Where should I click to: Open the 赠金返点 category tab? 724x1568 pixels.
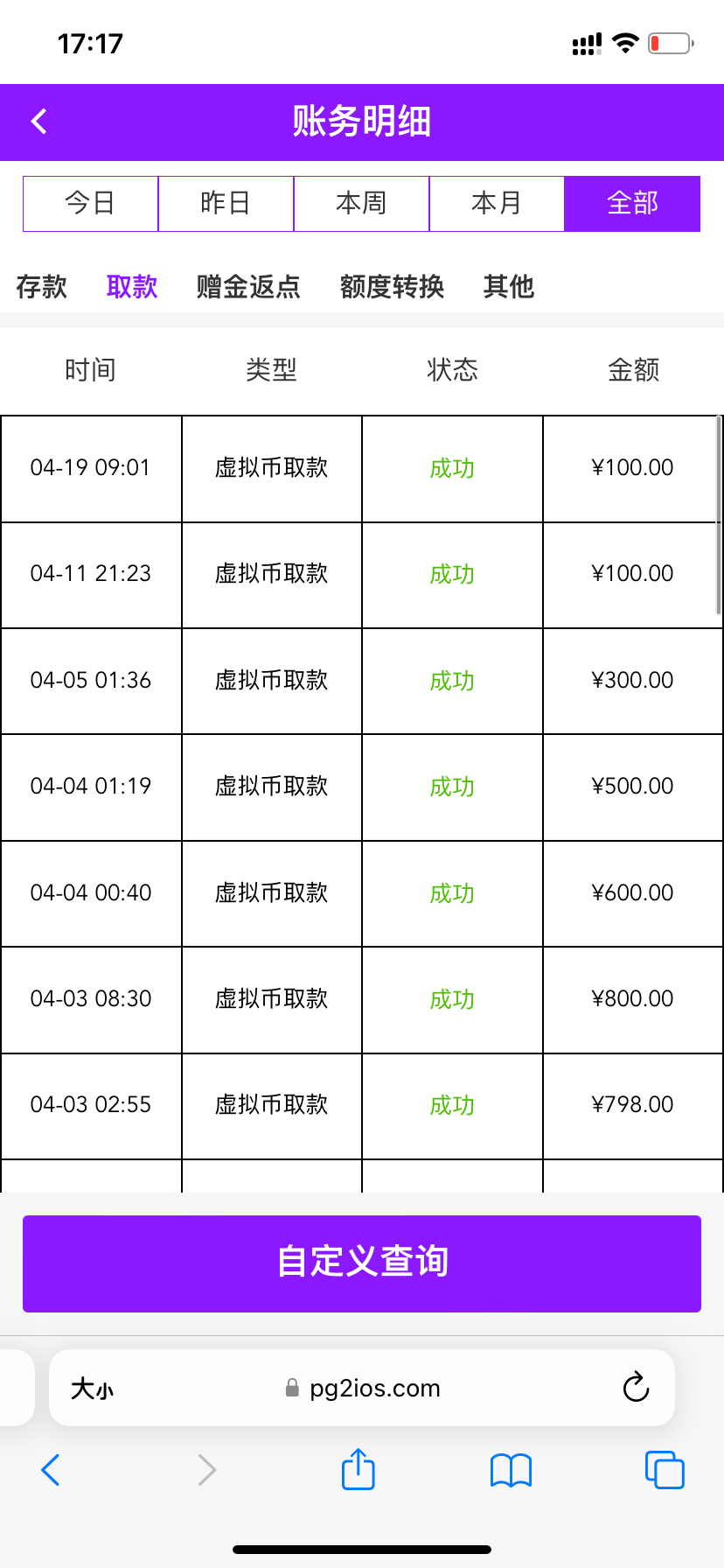248,286
